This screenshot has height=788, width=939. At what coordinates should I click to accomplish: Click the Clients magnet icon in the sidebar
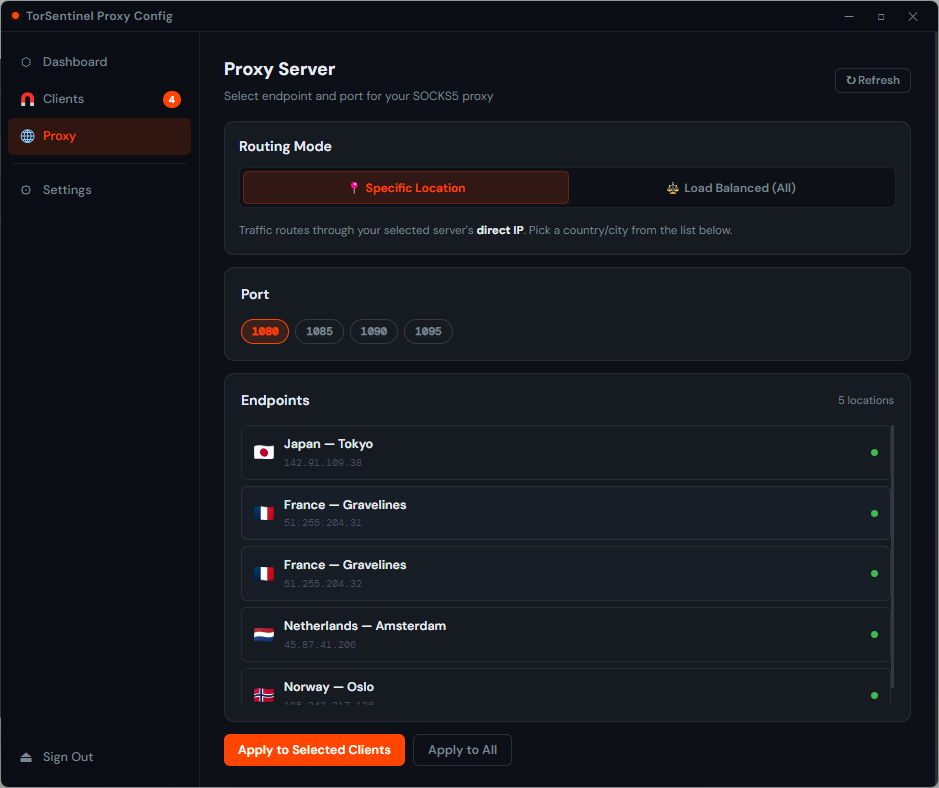point(28,99)
